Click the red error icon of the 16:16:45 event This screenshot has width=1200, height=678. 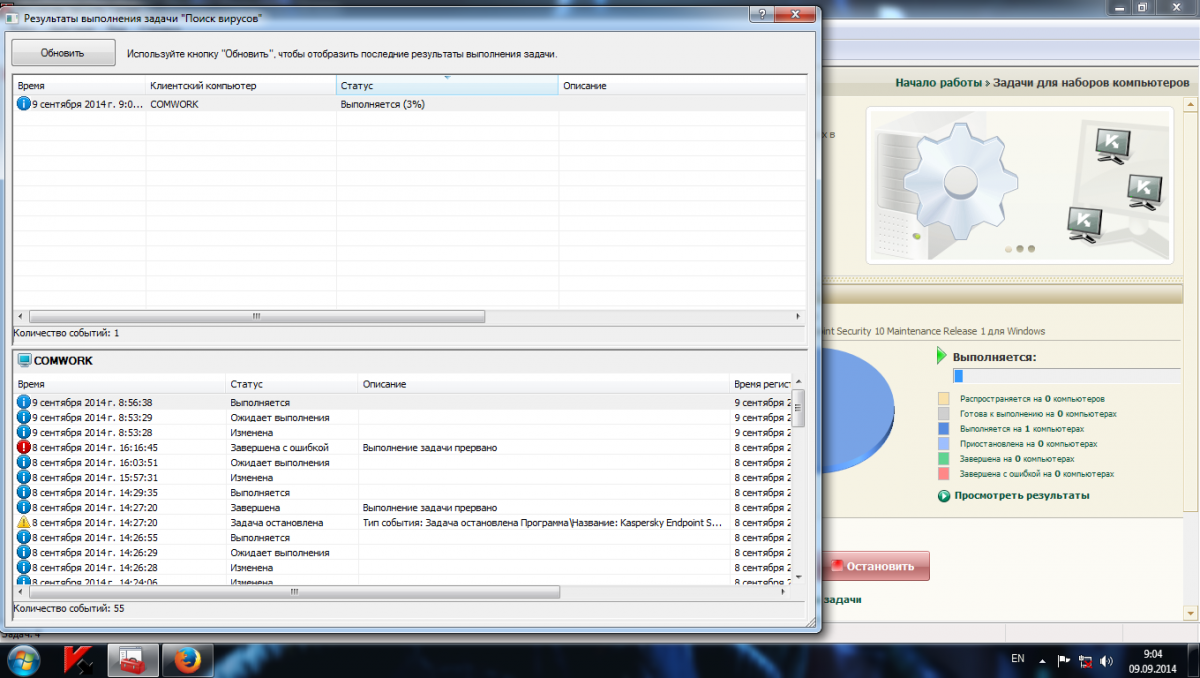pos(24,447)
